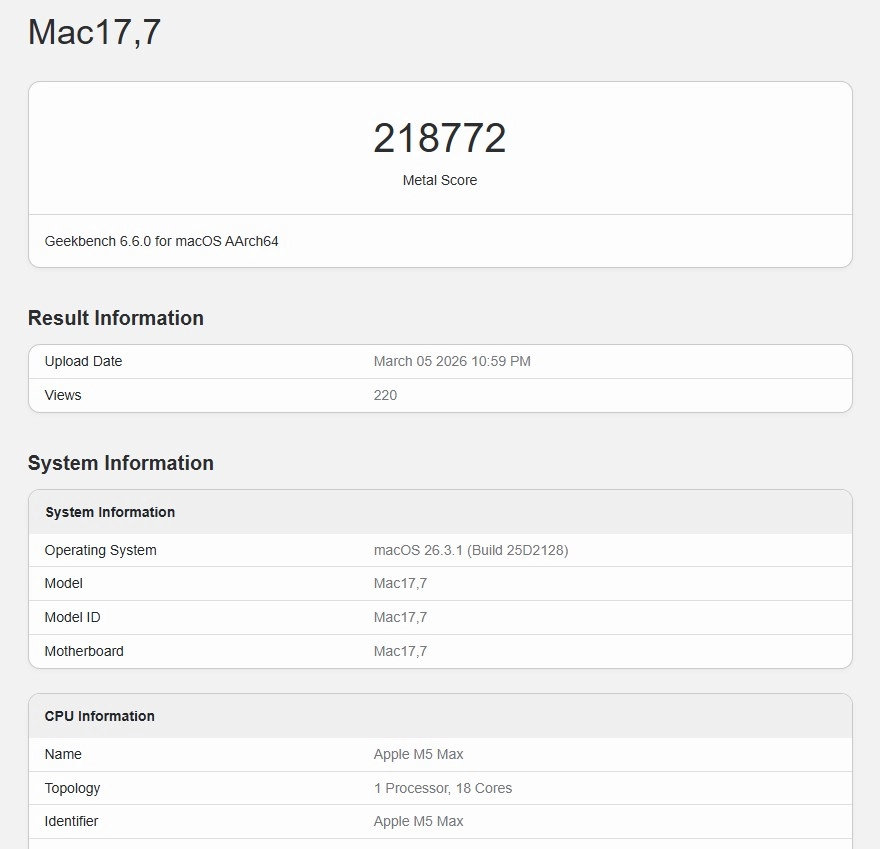This screenshot has width=880, height=849.
Task: Click the March 05 2026 timestamp value
Action: (x=452, y=361)
